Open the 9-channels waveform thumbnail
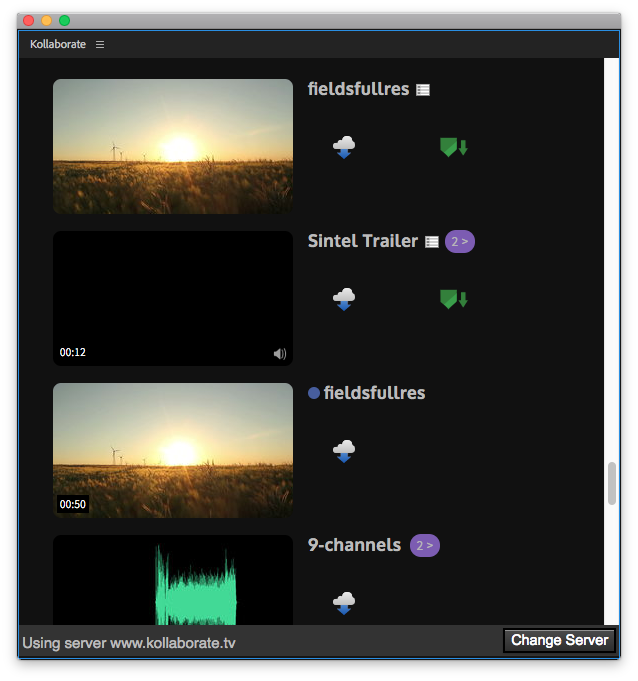The width and height of the screenshot is (638, 681). click(x=173, y=580)
